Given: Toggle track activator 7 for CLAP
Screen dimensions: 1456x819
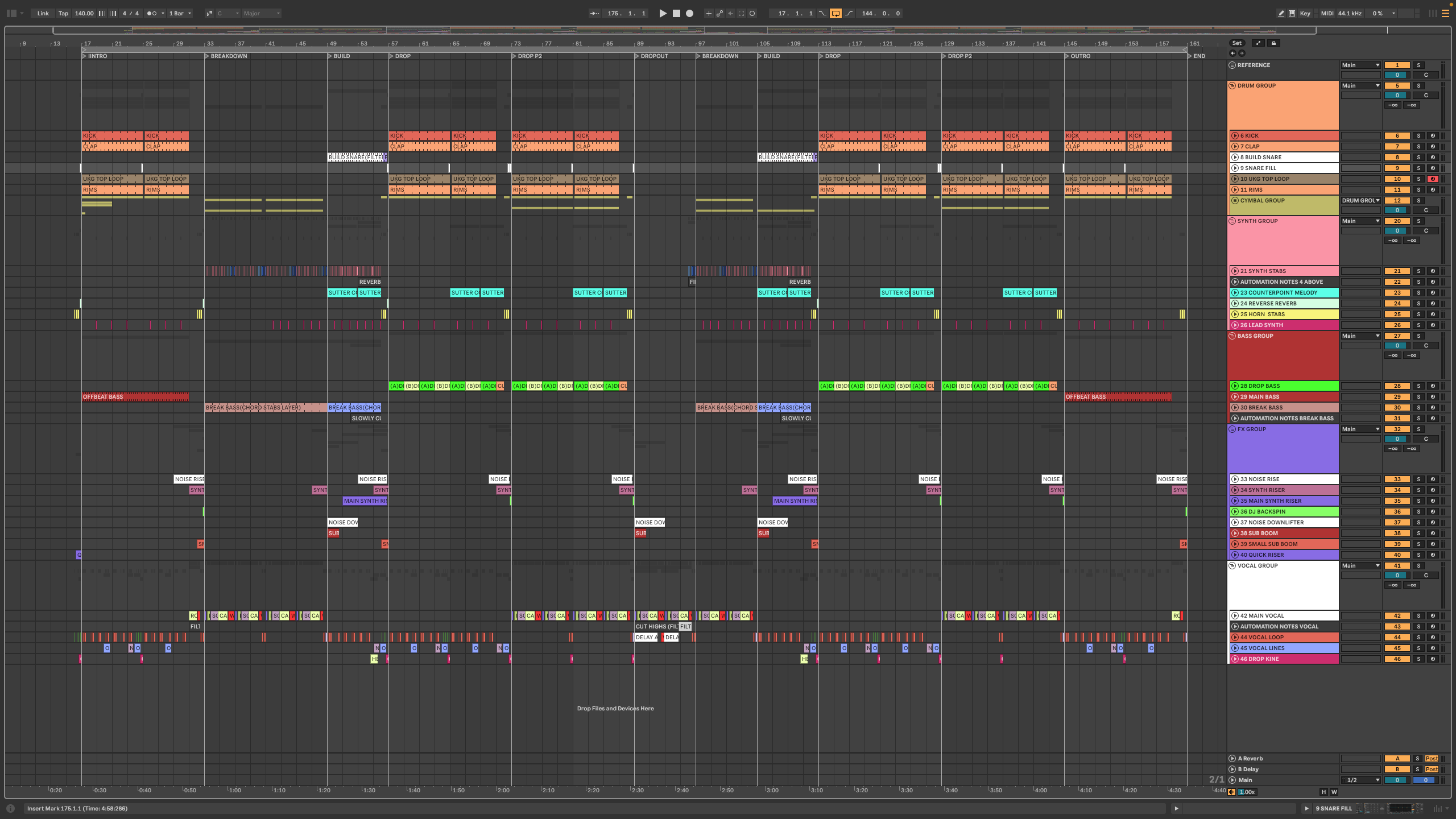Looking at the screenshot, I should pos(1397,147).
